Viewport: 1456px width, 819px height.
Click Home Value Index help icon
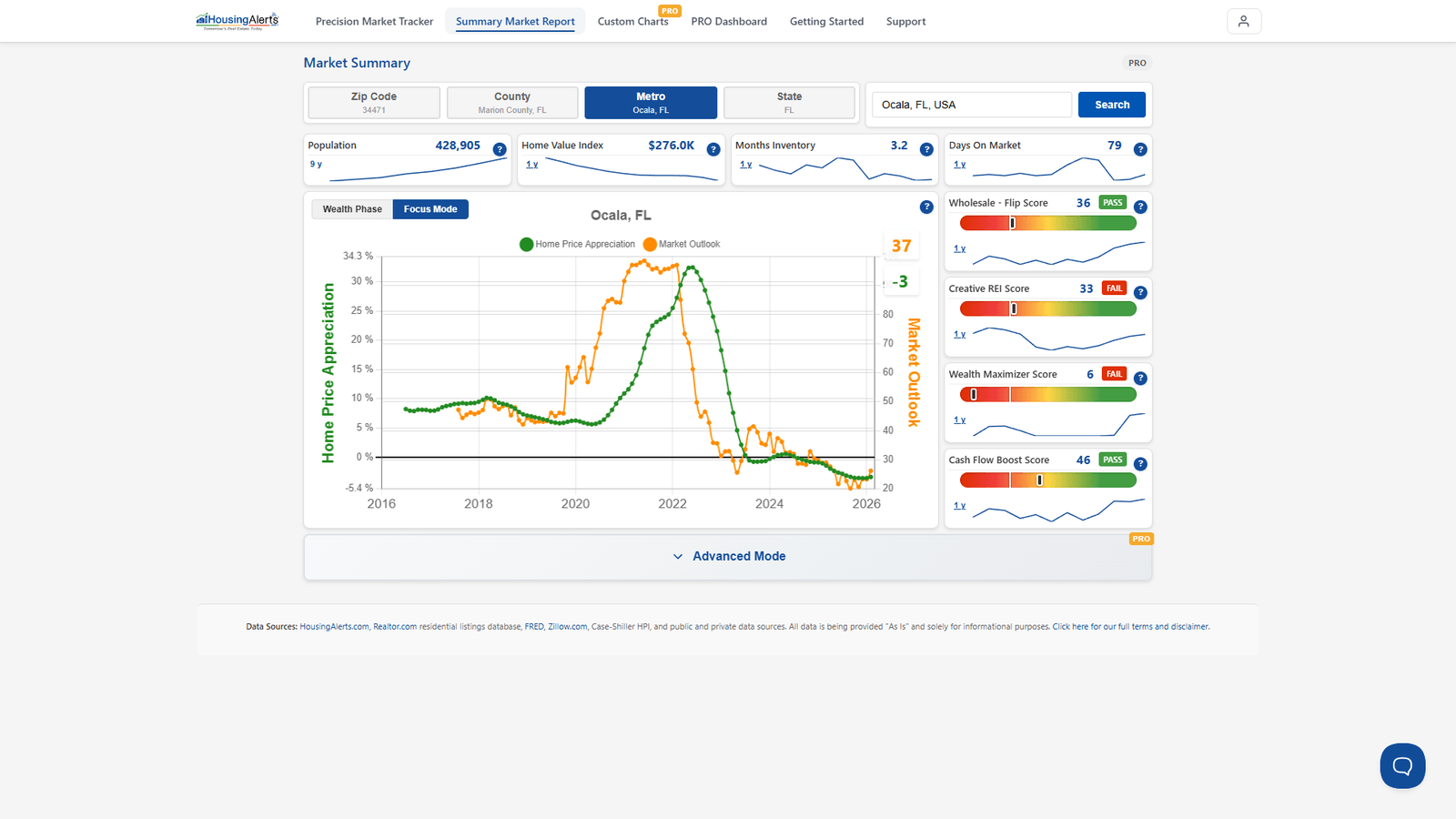point(713,149)
